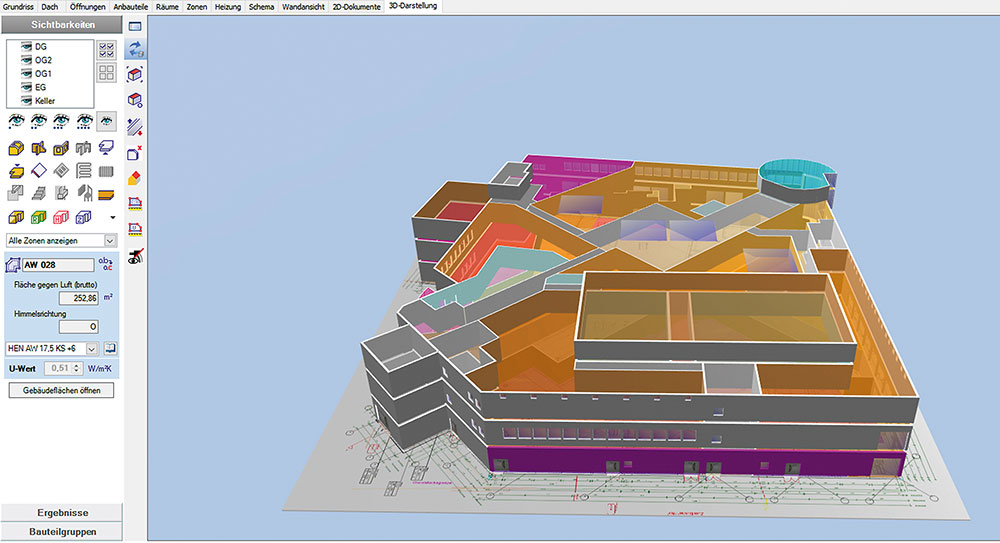Toggle the yellow building volume icon
This screenshot has height=543, width=1000.
(16, 148)
